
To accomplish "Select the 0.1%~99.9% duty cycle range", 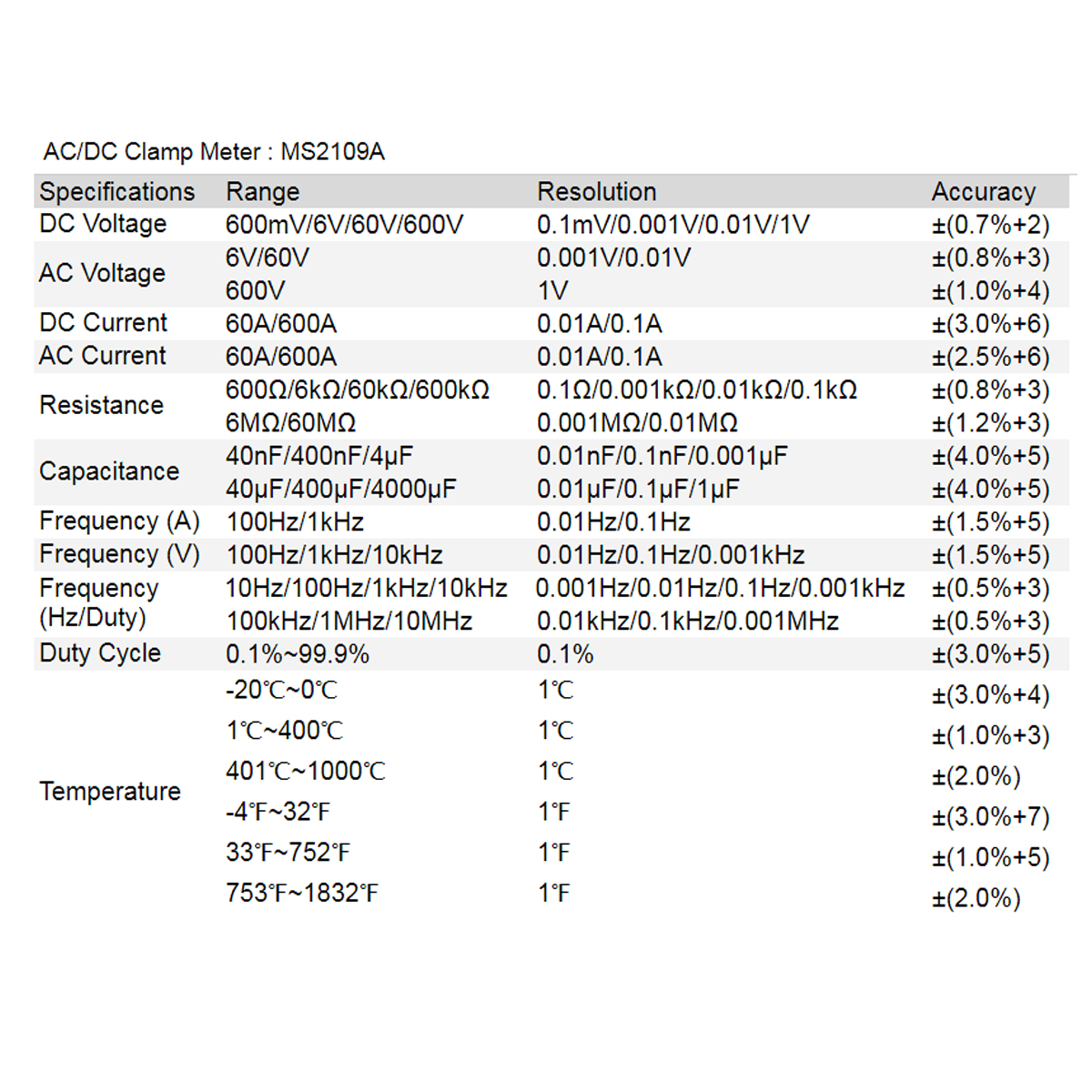I will tap(297, 654).
